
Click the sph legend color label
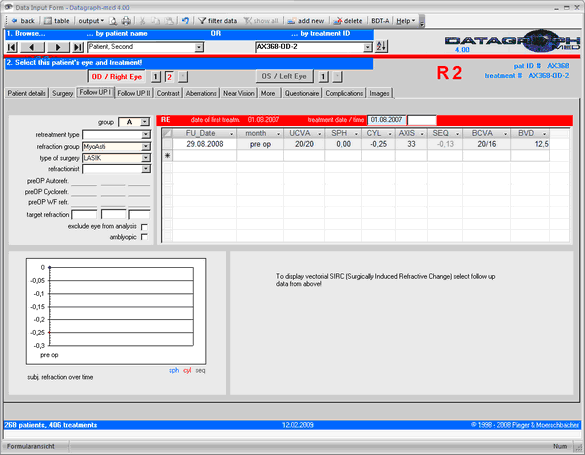(174, 370)
